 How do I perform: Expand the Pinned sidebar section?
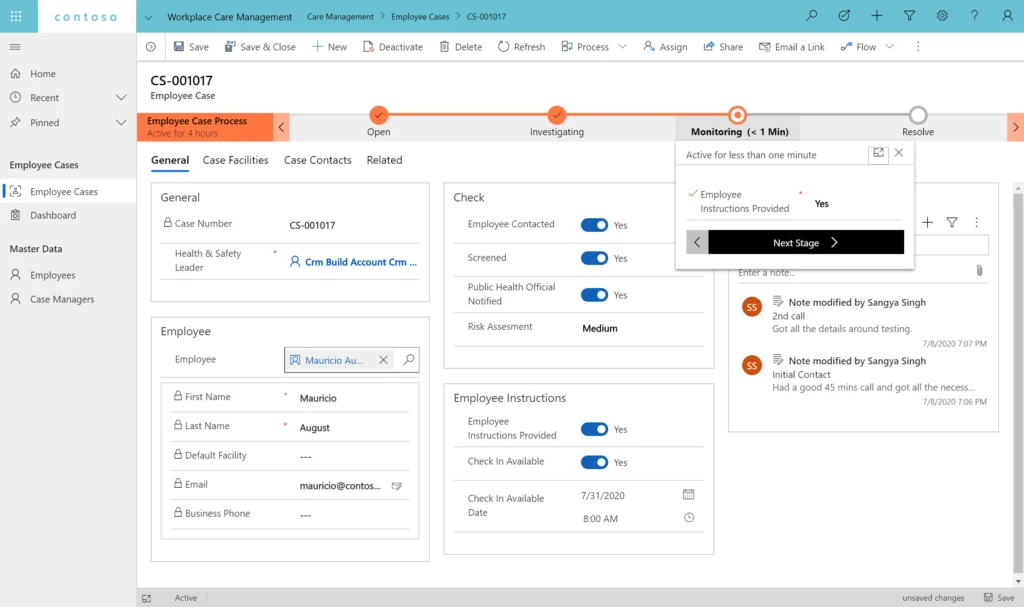coord(121,124)
